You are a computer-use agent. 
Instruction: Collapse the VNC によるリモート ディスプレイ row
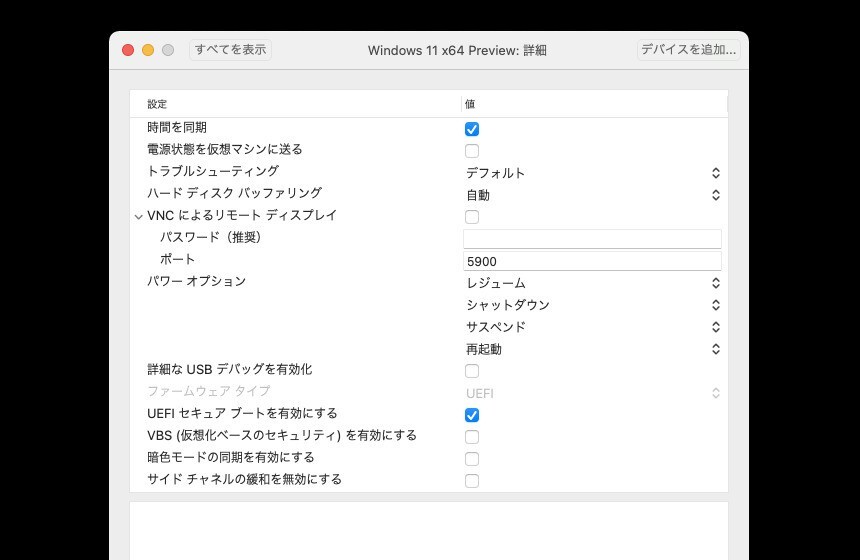click(x=138, y=217)
